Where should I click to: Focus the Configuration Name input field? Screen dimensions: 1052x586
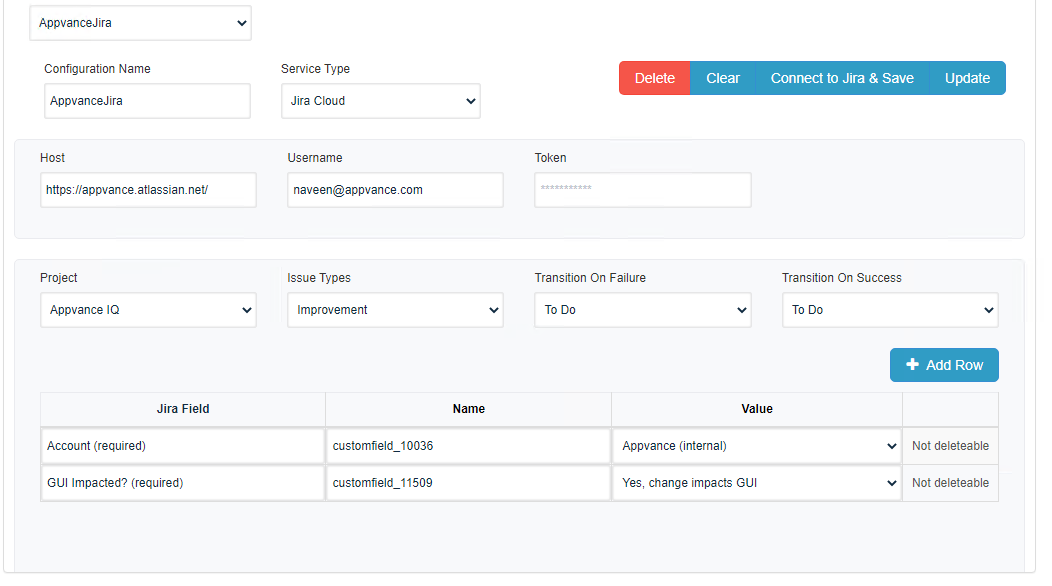(x=148, y=101)
